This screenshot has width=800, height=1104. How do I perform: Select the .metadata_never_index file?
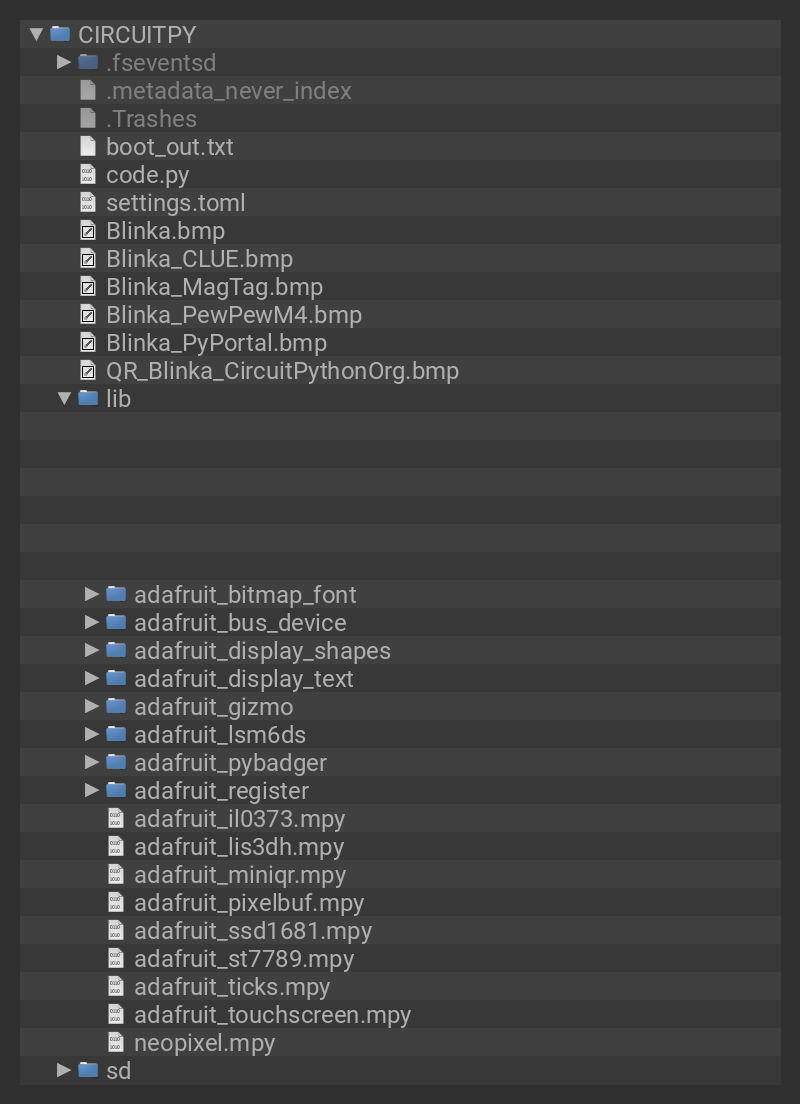point(228,91)
